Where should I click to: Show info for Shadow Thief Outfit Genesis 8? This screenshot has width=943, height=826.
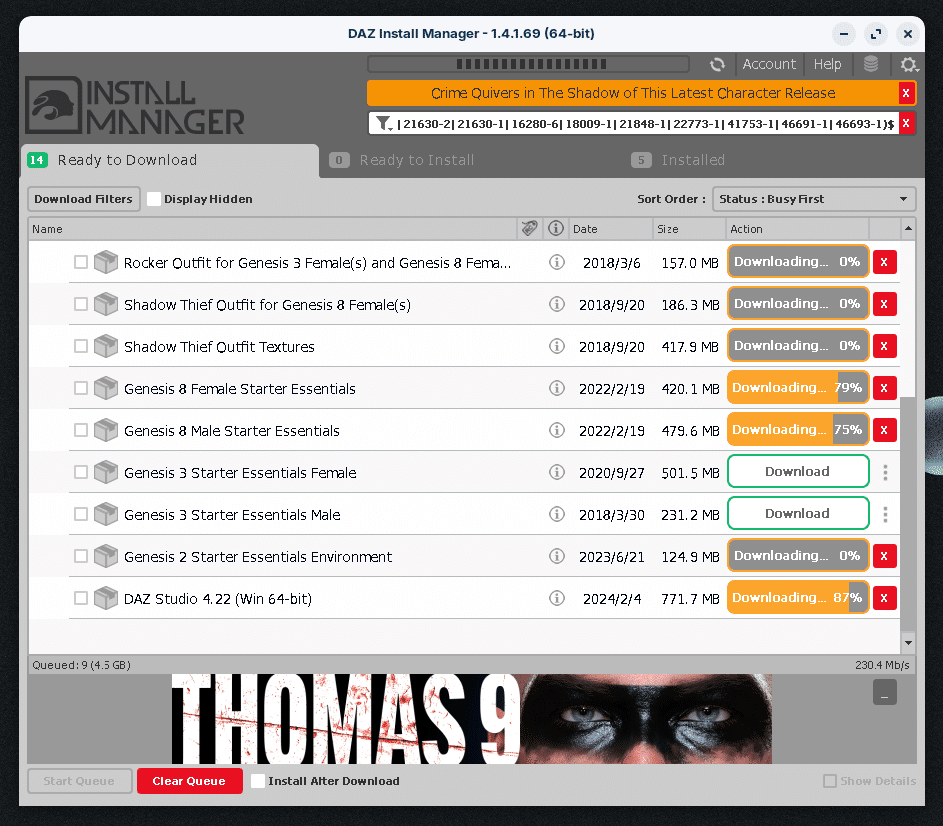[x=557, y=304]
